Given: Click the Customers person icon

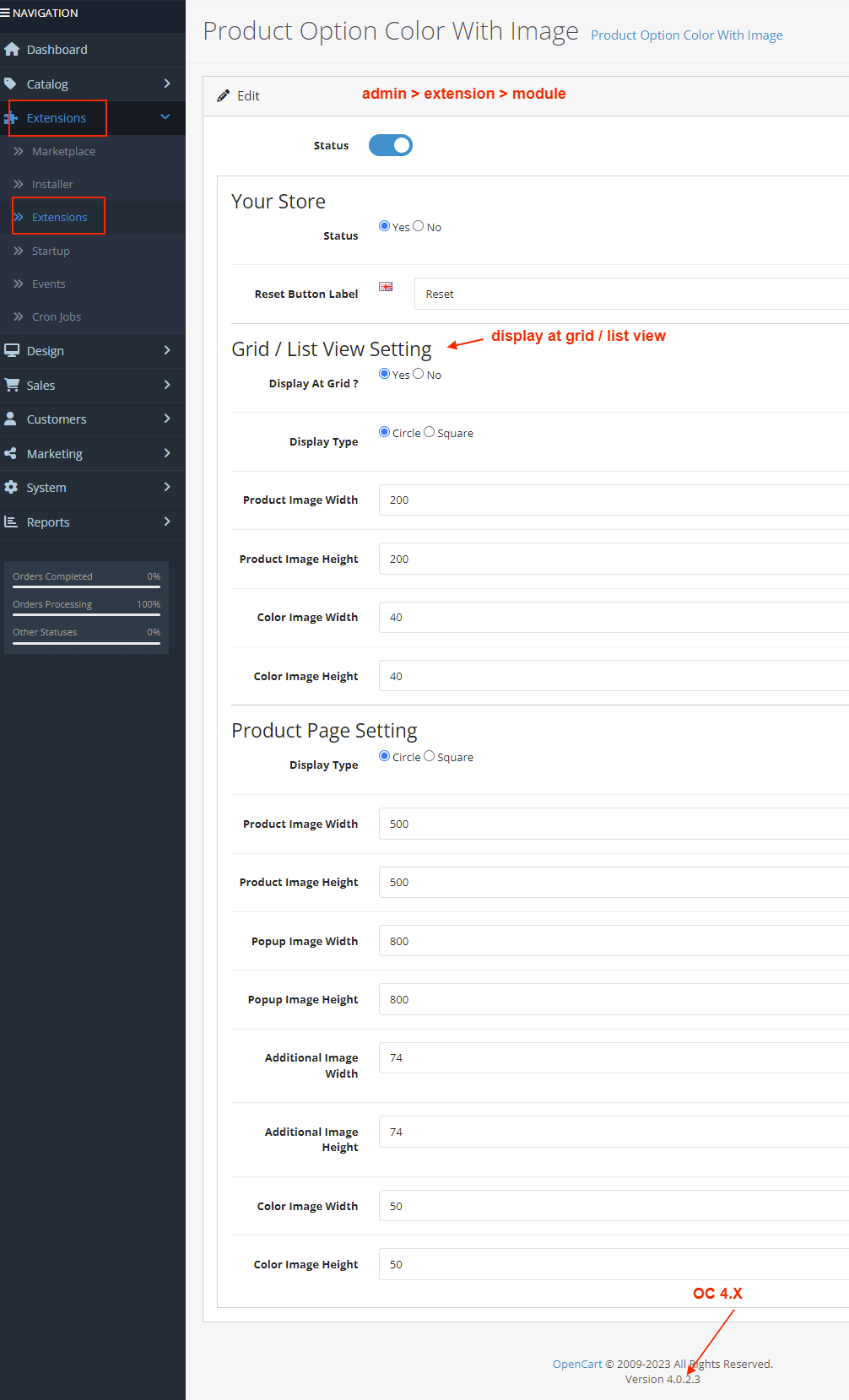Looking at the screenshot, I should tap(11, 419).
